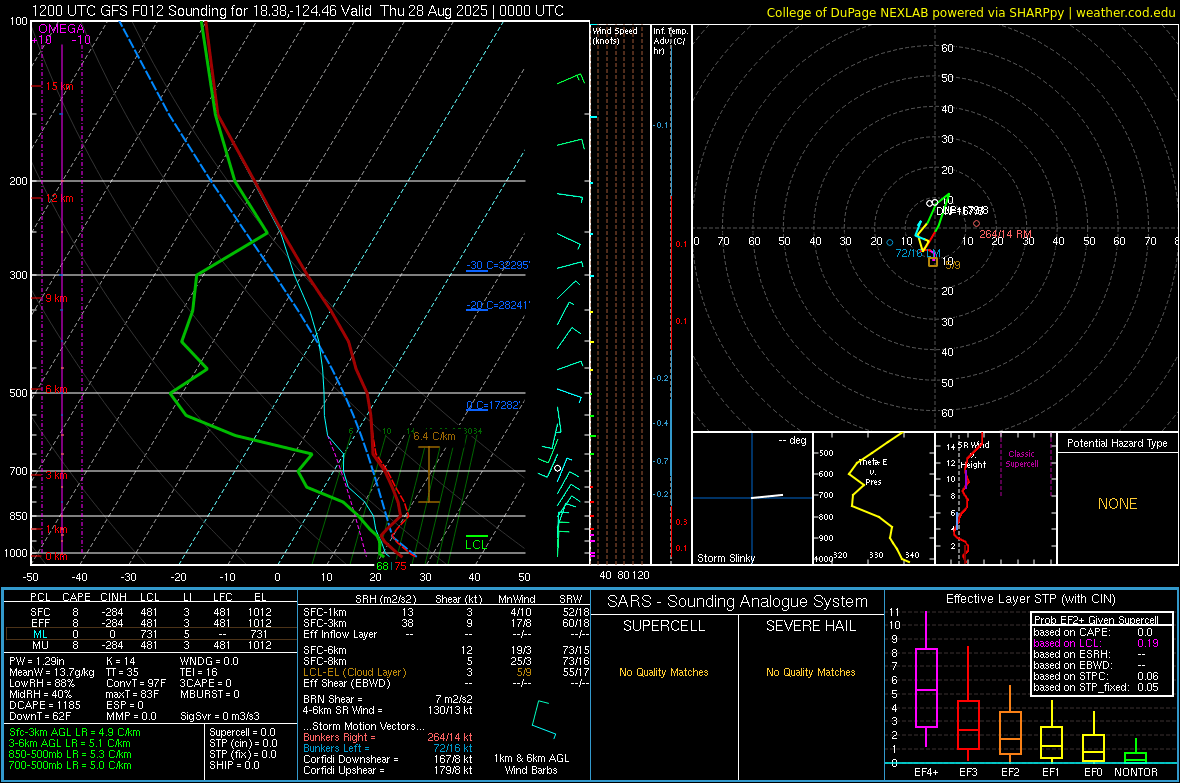Select the highlighted ML parcel row

click(149, 634)
